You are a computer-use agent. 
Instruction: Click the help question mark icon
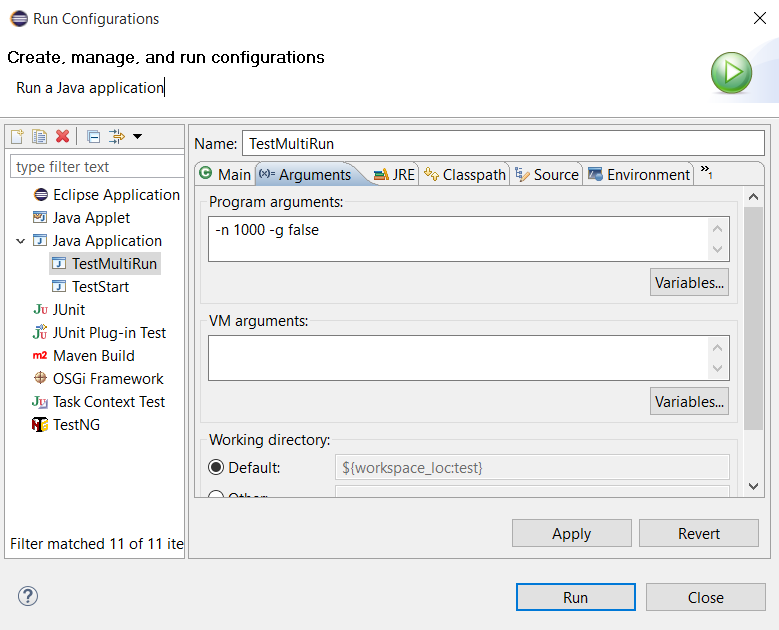click(27, 596)
